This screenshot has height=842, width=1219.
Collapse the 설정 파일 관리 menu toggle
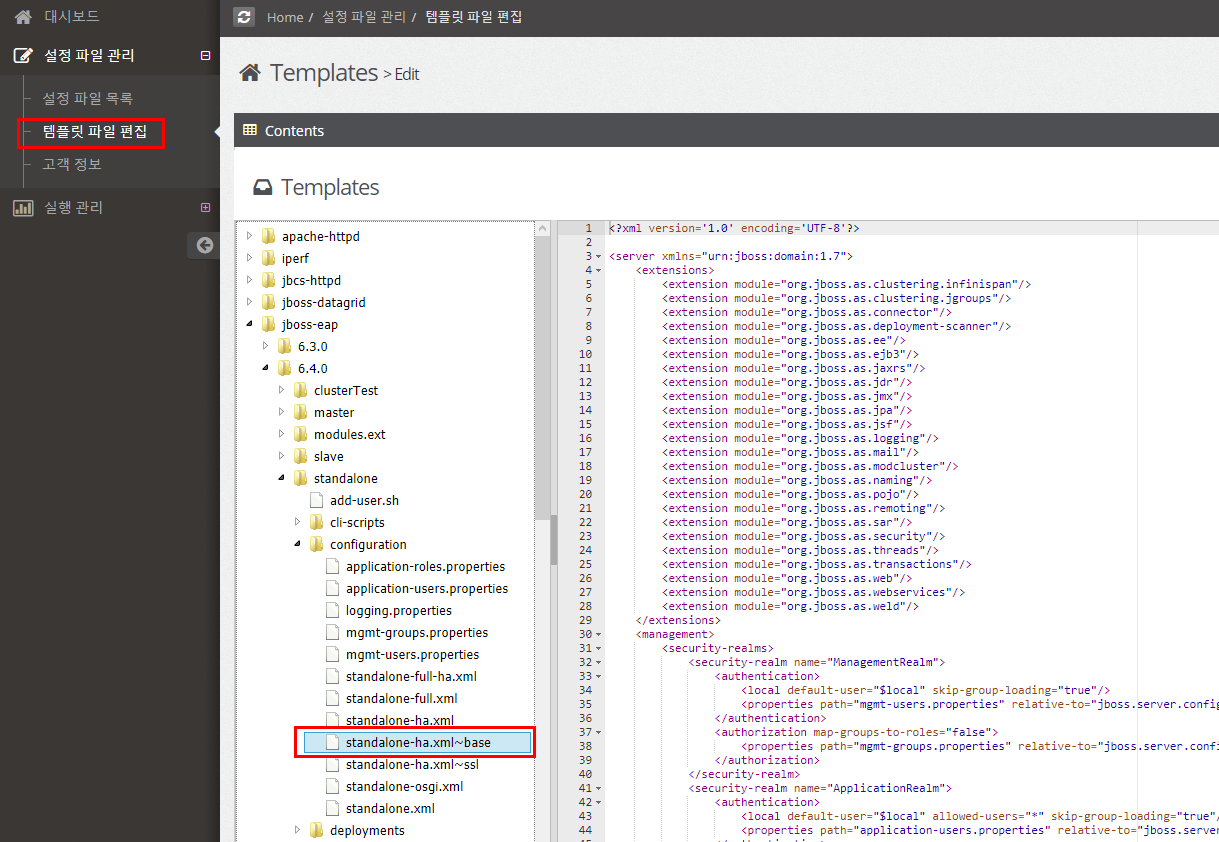(205, 56)
